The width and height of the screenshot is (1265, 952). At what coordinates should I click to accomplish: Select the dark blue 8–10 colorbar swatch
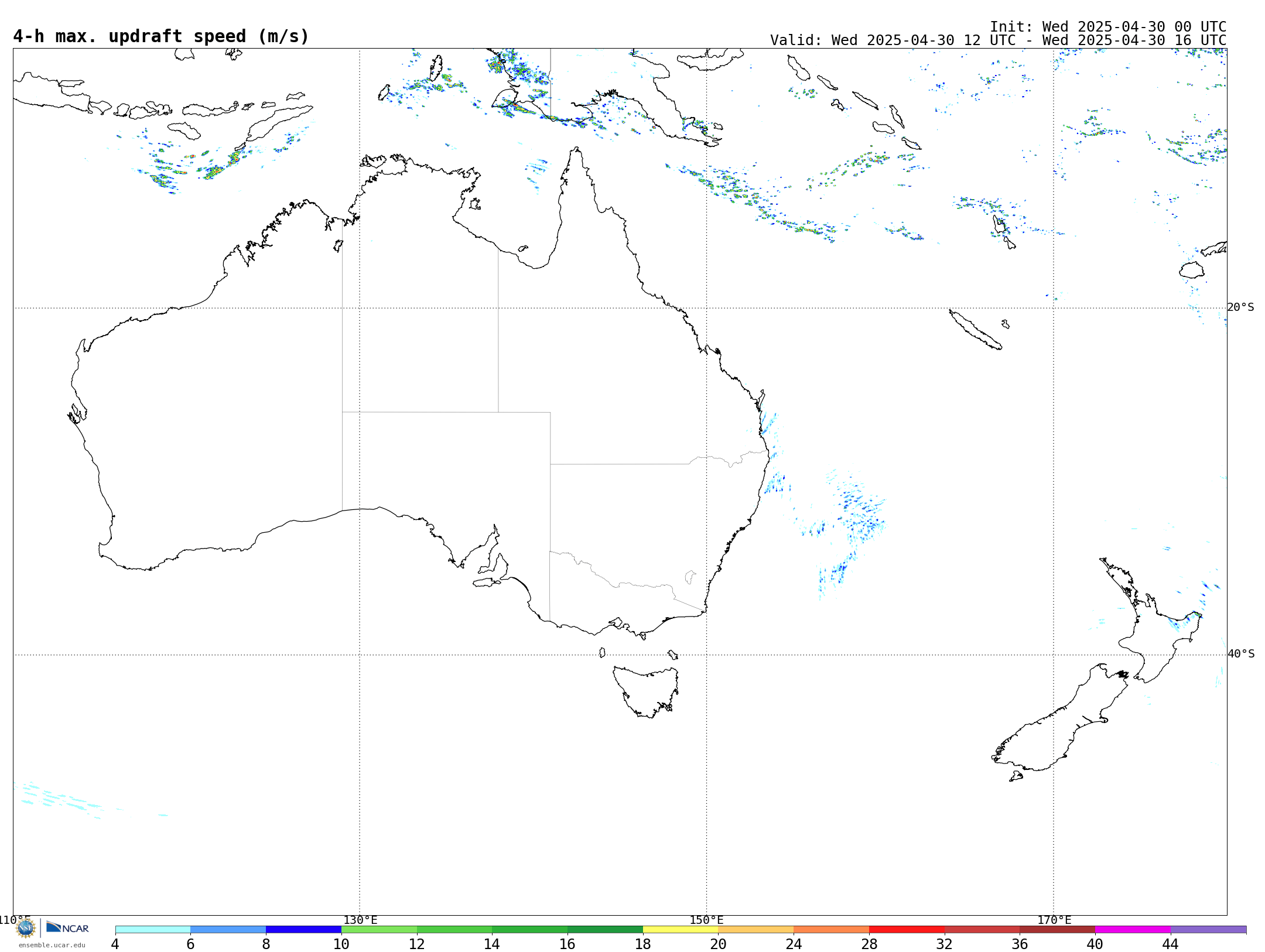[303, 930]
